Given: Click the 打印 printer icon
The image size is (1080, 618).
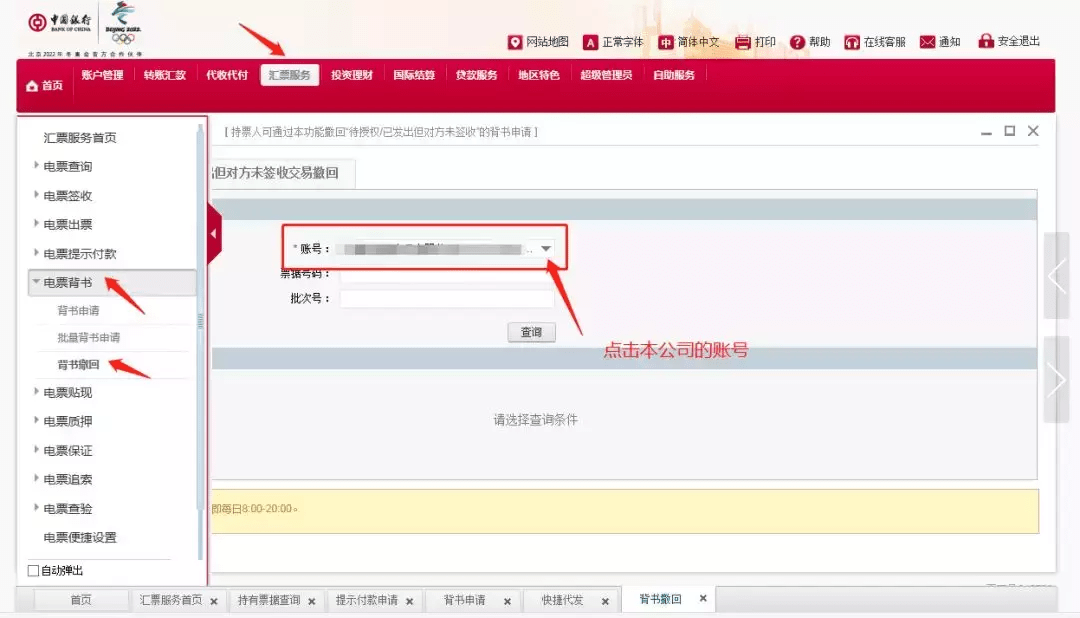Looking at the screenshot, I should (742, 42).
